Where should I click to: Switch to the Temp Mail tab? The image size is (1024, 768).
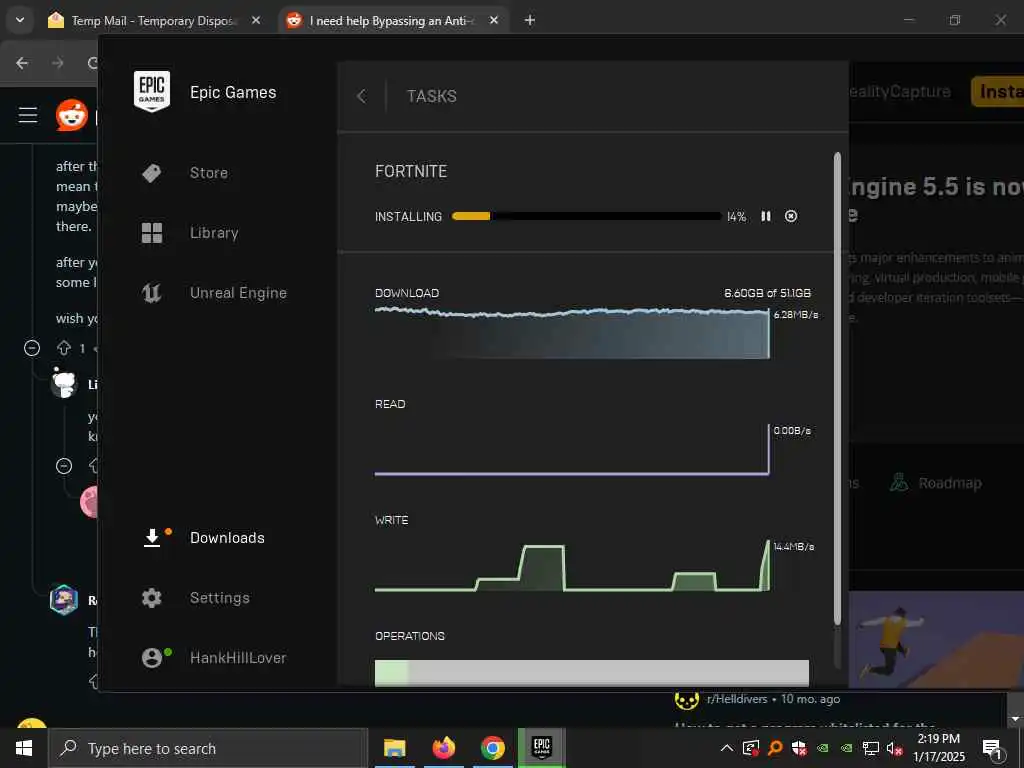click(x=152, y=21)
